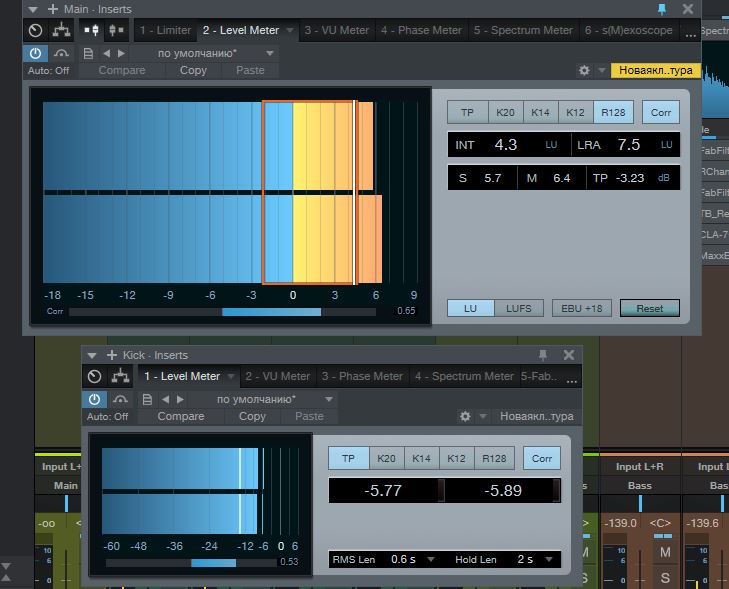The height and width of the screenshot is (589, 729).
Task: Switch to 4 - Phase Meter tab in Main
Action: pyautogui.click(x=421, y=30)
